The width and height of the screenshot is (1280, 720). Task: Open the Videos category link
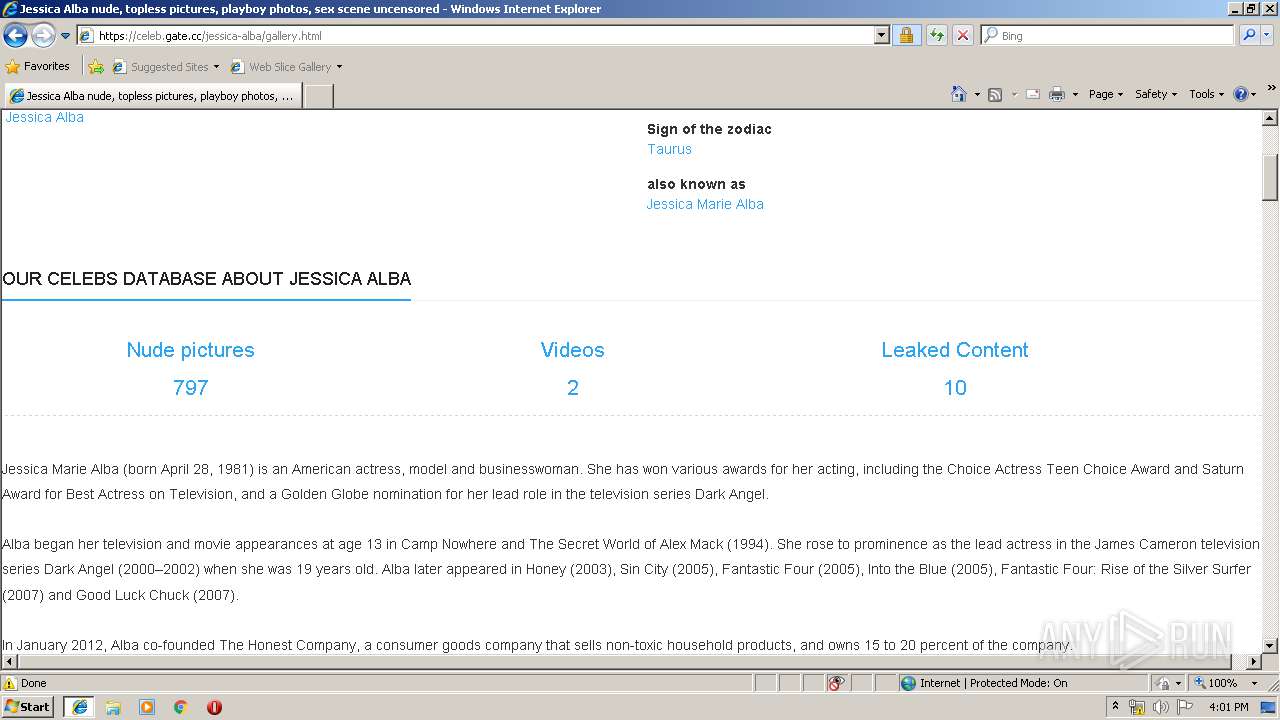(572, 350)
